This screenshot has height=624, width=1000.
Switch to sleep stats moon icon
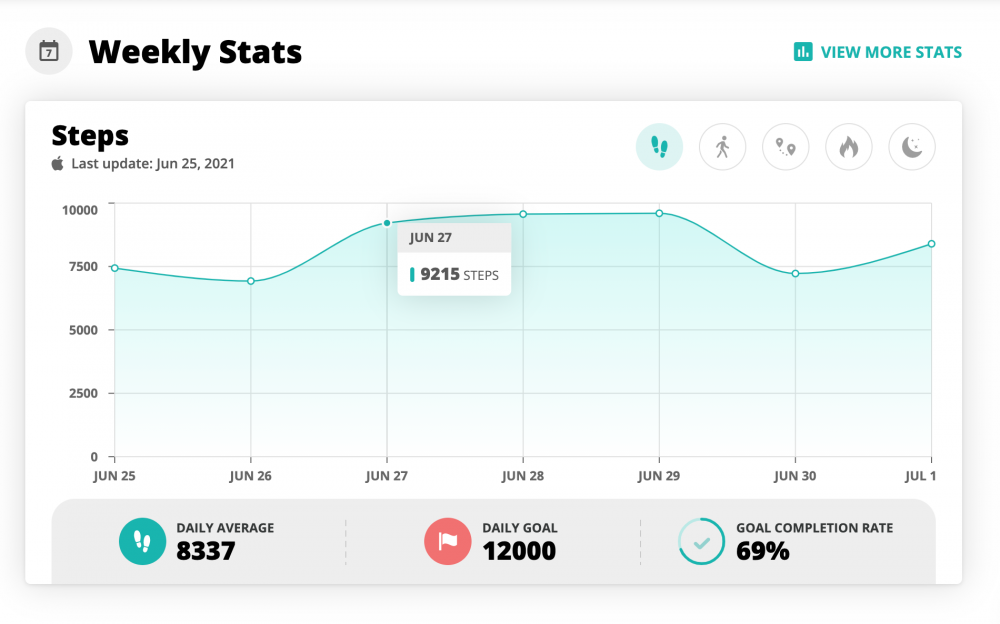coord(911,148)
